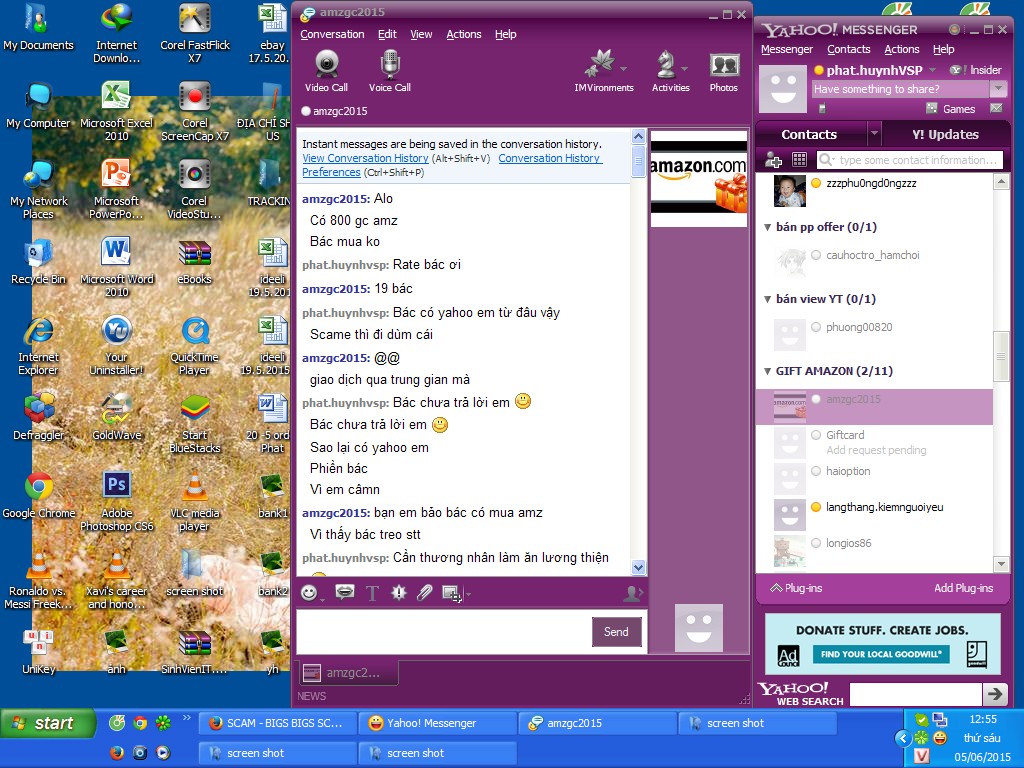Open the screen share dropdown arrow in chat toolbar

(x=468, y=594)
